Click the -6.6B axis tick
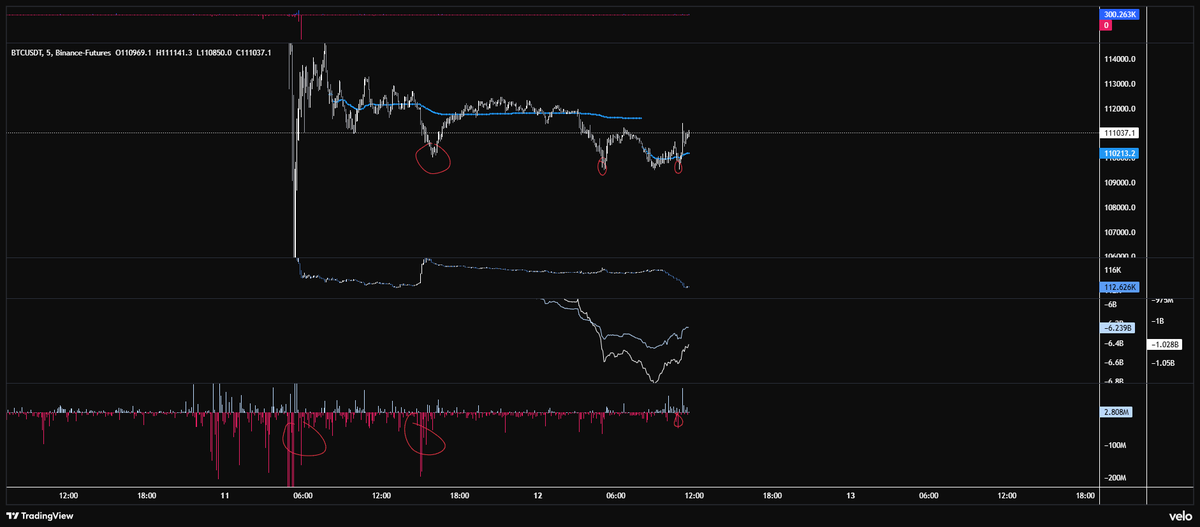 tap(1112, 362)
